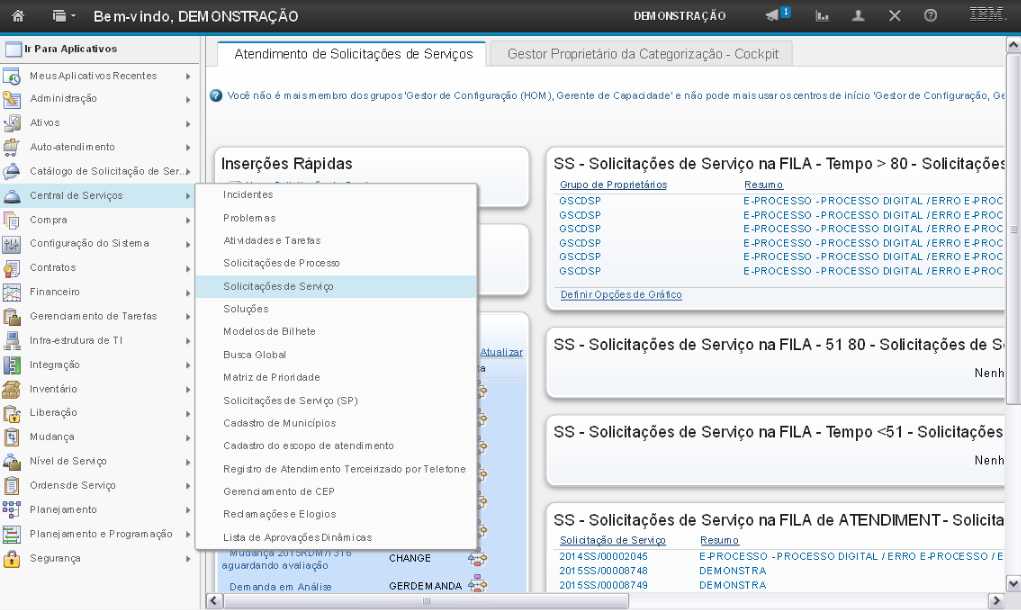This screenshot has height=610, width=1021.
Task: Expand the Mudança submenu arrow
Action: pyautogui.click(x=187, y=437)
